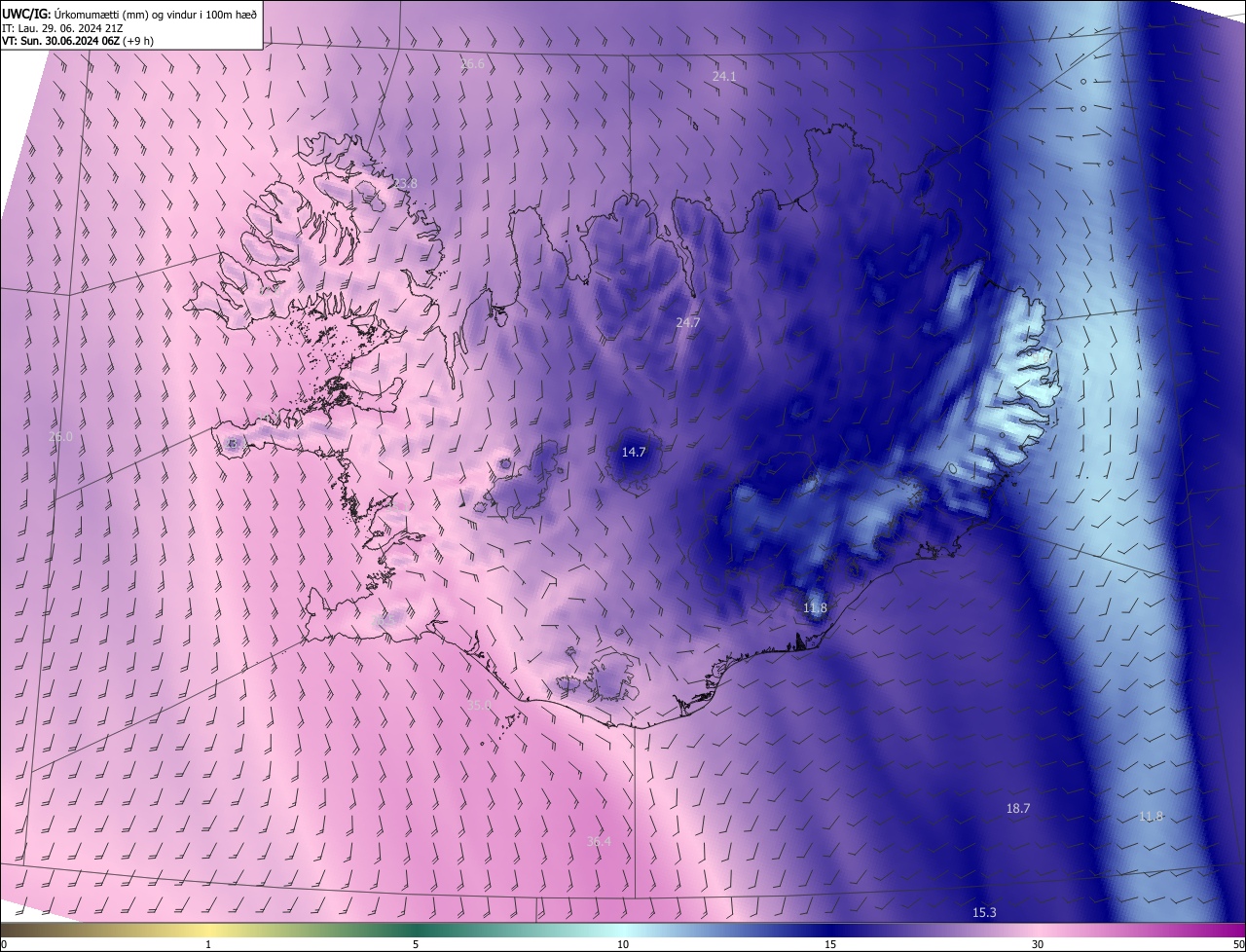Click the colorbar tick labeled 10
The height and width of the screenshot is (952, 1246).
pos(623,944)
